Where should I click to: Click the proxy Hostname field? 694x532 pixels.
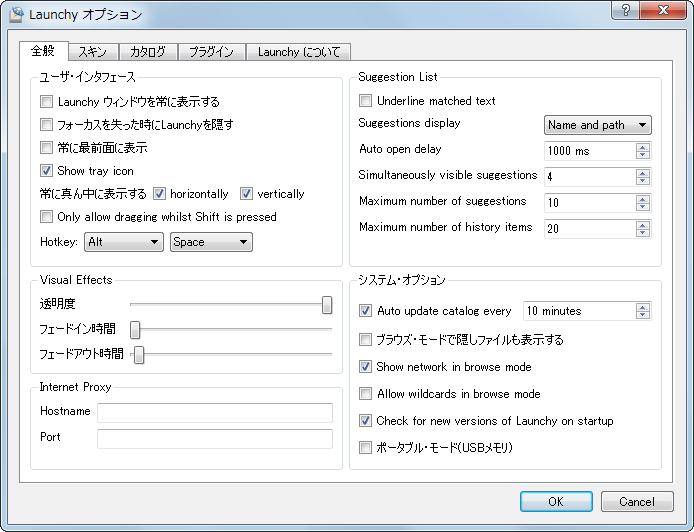tap(215, 413)
